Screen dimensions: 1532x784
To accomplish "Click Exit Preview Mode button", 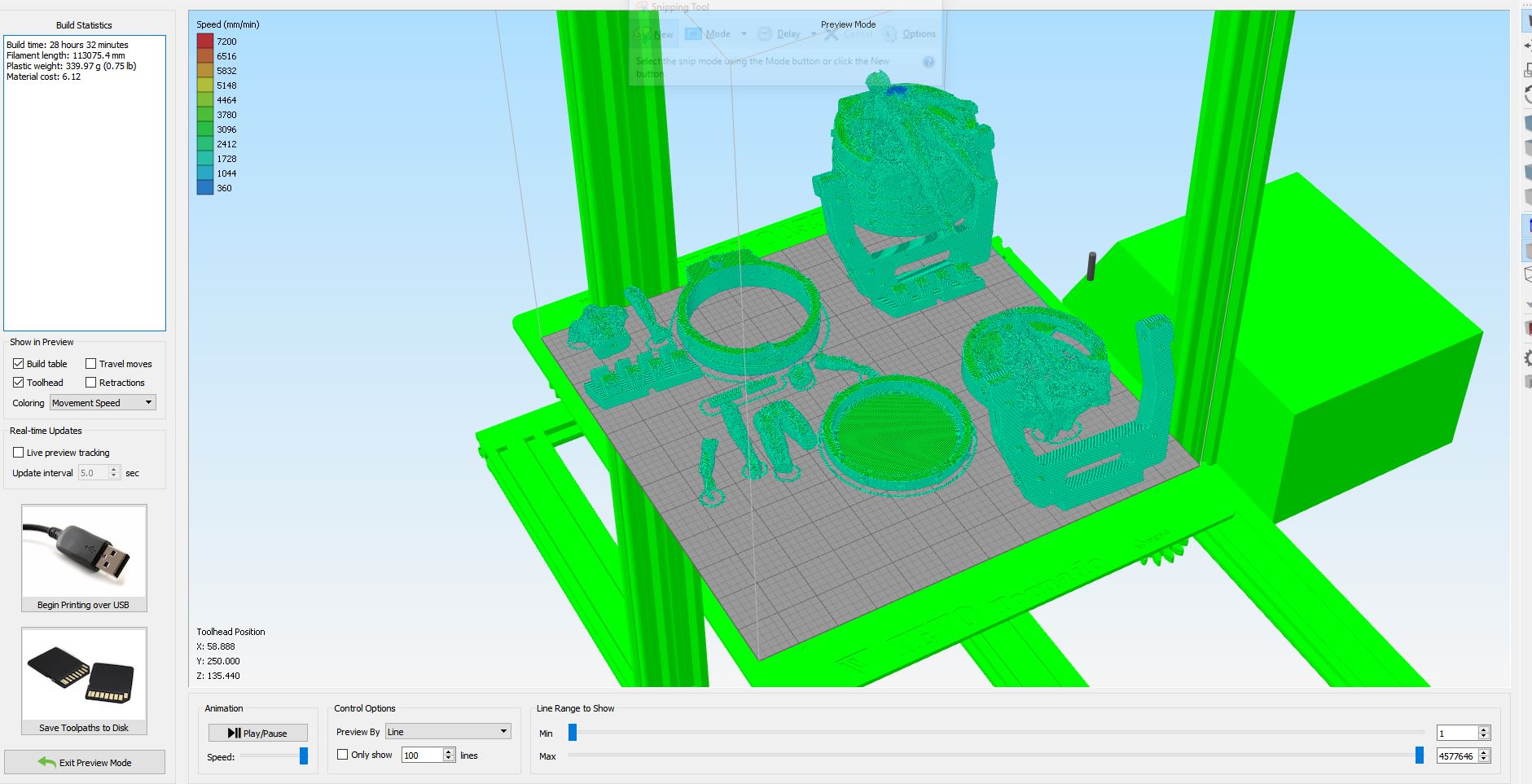I will [85, 762].
